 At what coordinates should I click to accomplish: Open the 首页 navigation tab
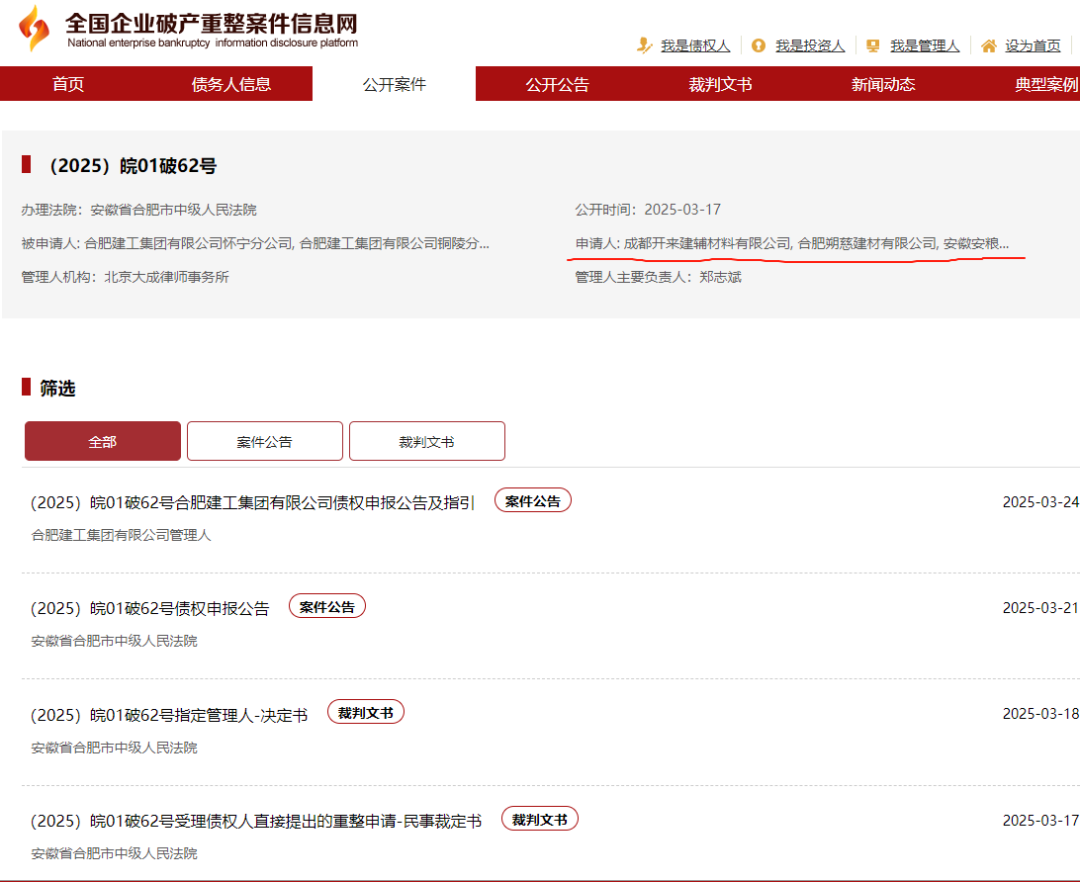click(67, 84)
